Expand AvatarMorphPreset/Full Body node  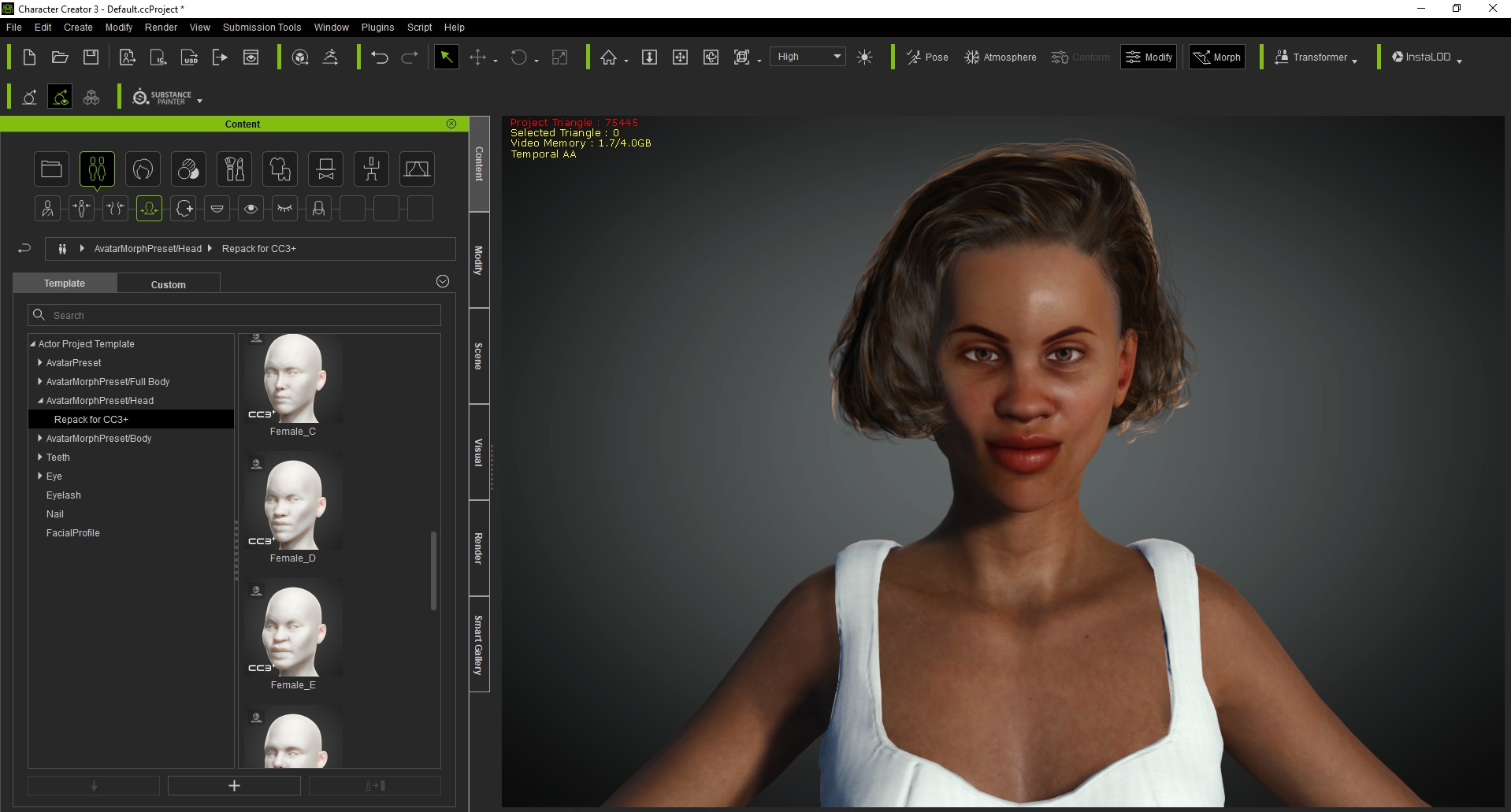tap(40, 381)
